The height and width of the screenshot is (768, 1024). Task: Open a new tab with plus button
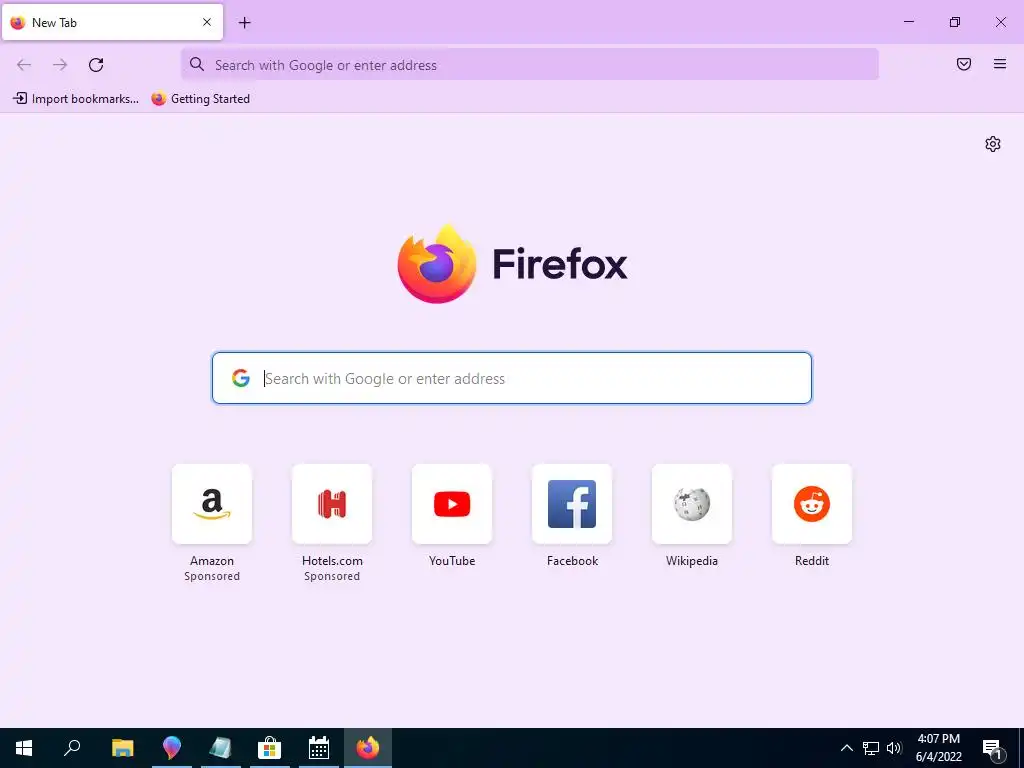[244, 23]
